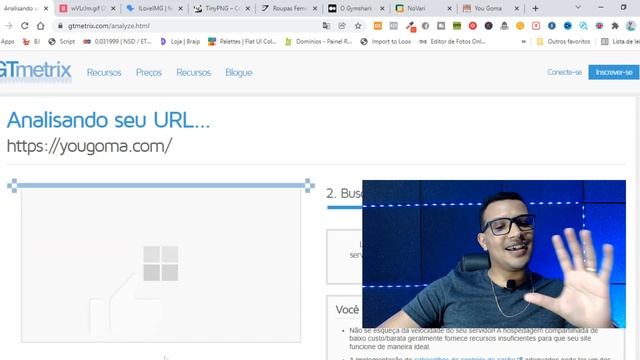Close the NoVari tab

pos(449,8)
